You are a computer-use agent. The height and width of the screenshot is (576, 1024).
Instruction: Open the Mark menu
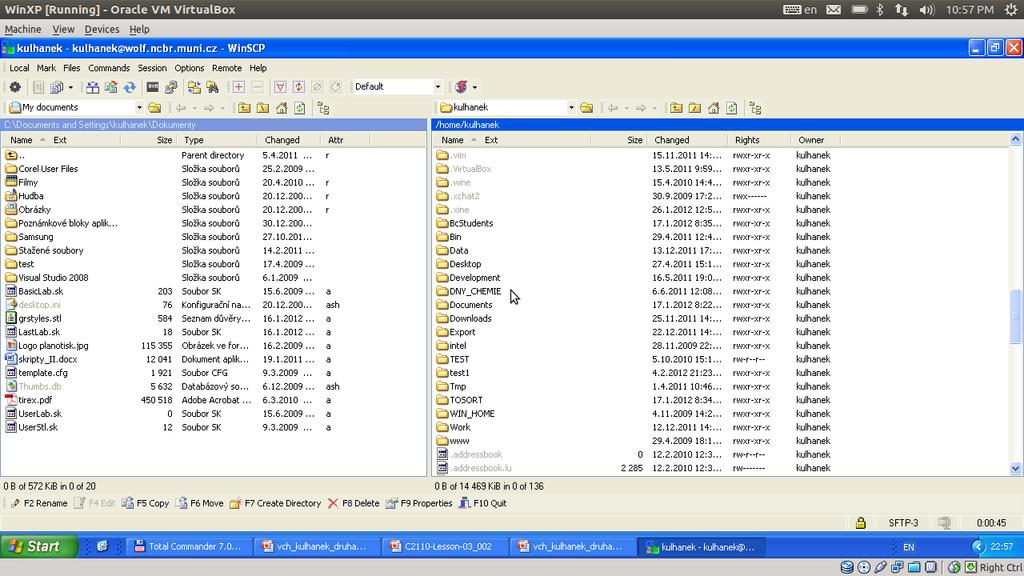coord(46,68)
